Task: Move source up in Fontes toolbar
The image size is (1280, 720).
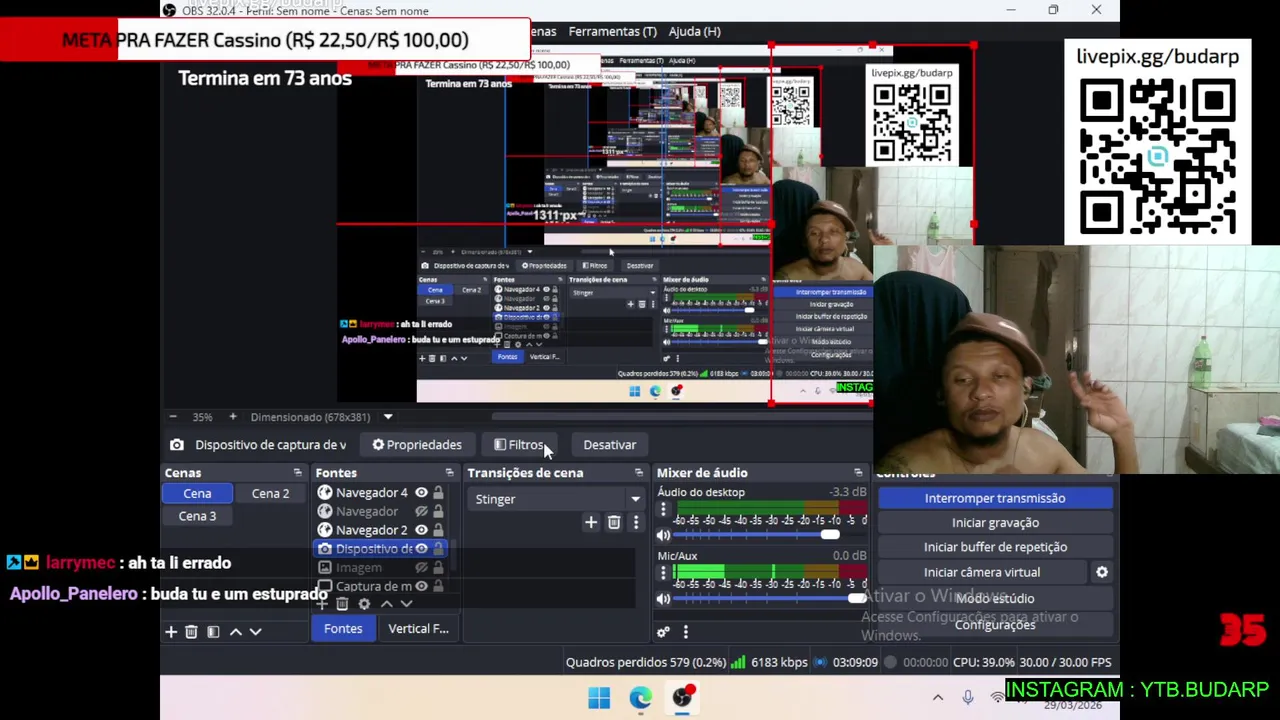Action: click(387, 604)
